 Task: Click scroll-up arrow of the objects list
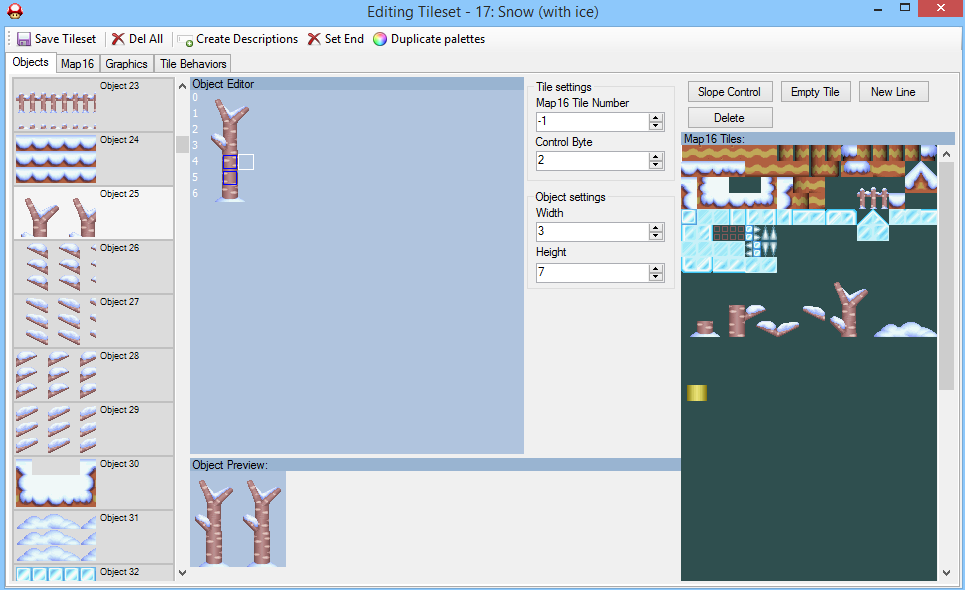tap(182, 86)
